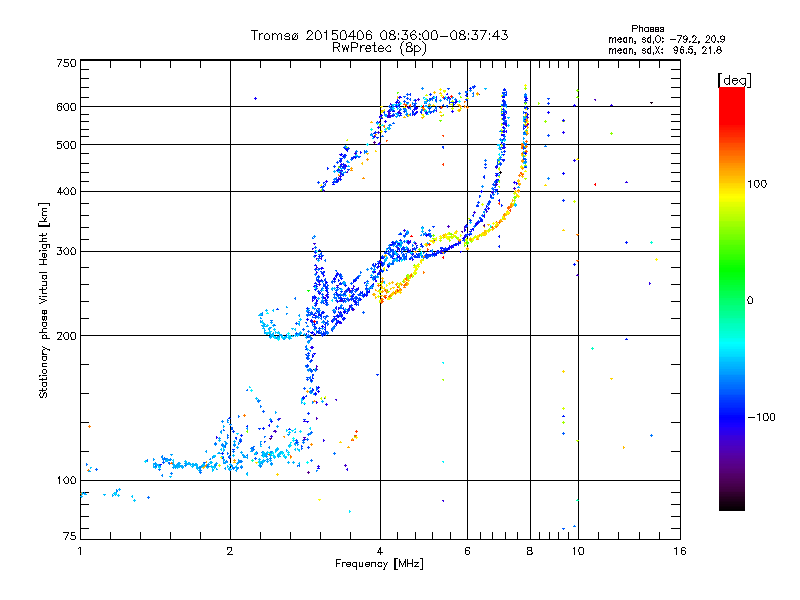Click the colorbar tick label "-100"
Viewport: 800px width, 600px height.
(761, 417)
